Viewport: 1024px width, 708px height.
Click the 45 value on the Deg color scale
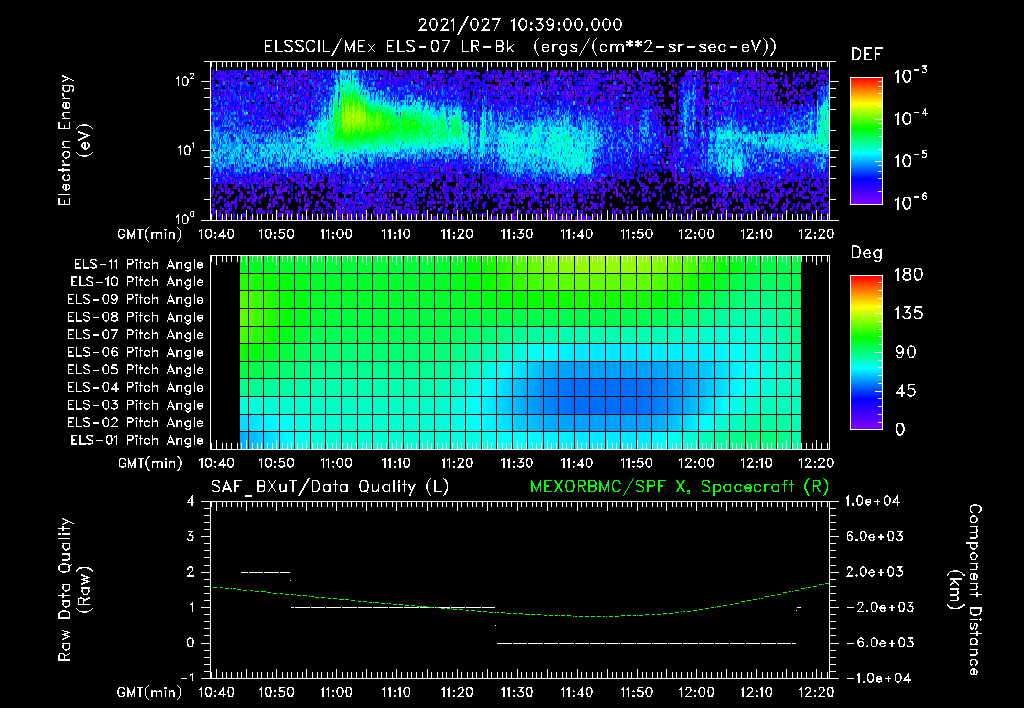(906, 391)
